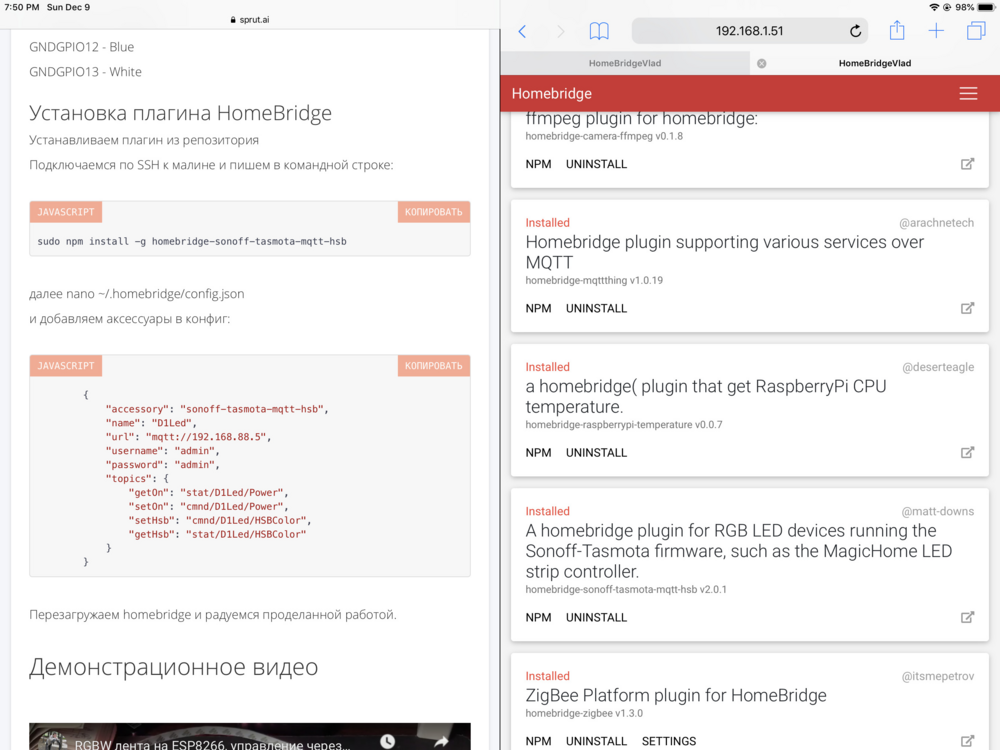The image size is (1000, 750).
Task: Check battery status at 98%
Action: coord(974,7)
